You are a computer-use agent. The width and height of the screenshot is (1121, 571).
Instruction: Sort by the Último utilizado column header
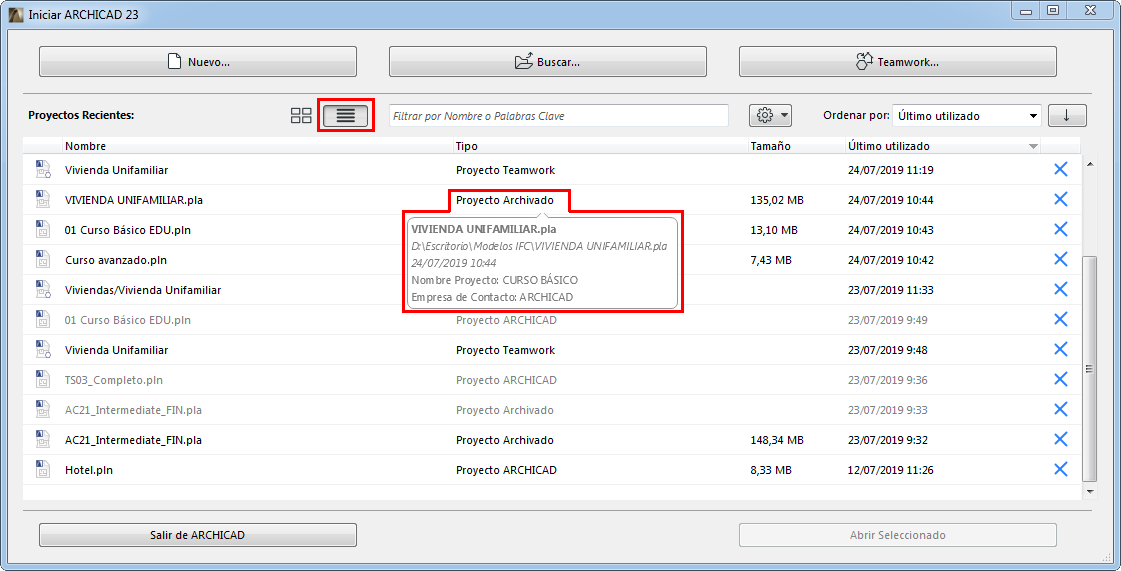(x=942, y=146)
